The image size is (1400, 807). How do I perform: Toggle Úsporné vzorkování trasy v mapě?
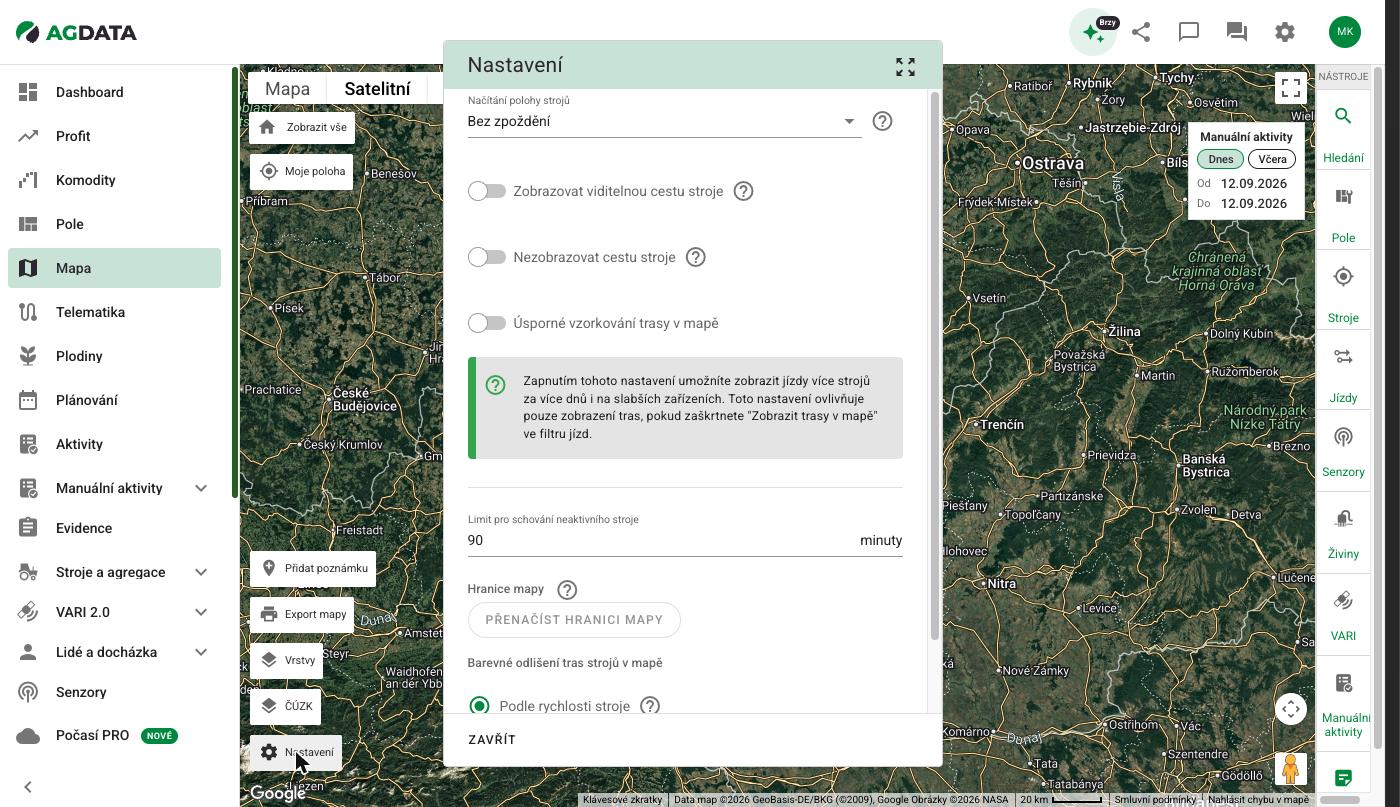tap(487, 323)
